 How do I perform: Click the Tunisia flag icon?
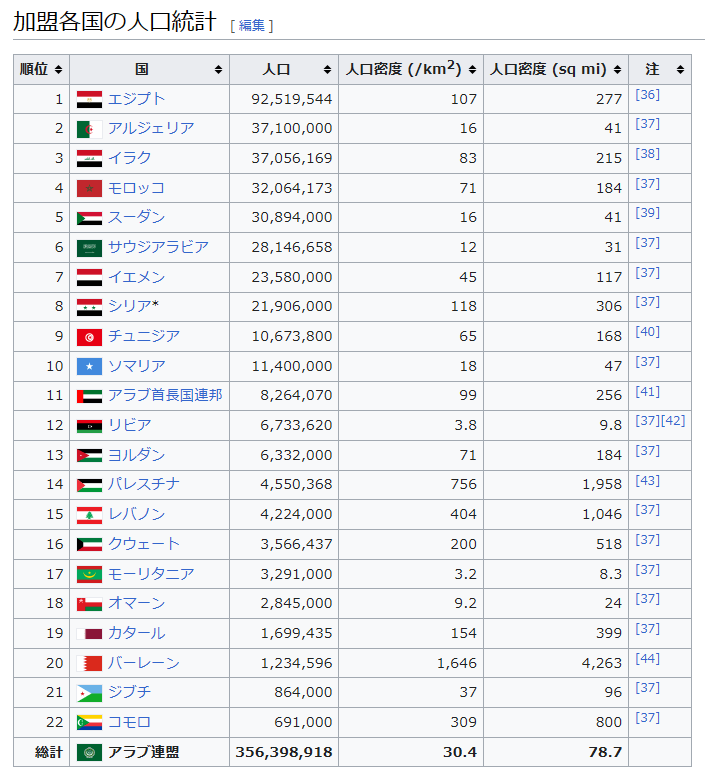pyautogui.click(x=89, y=337)
